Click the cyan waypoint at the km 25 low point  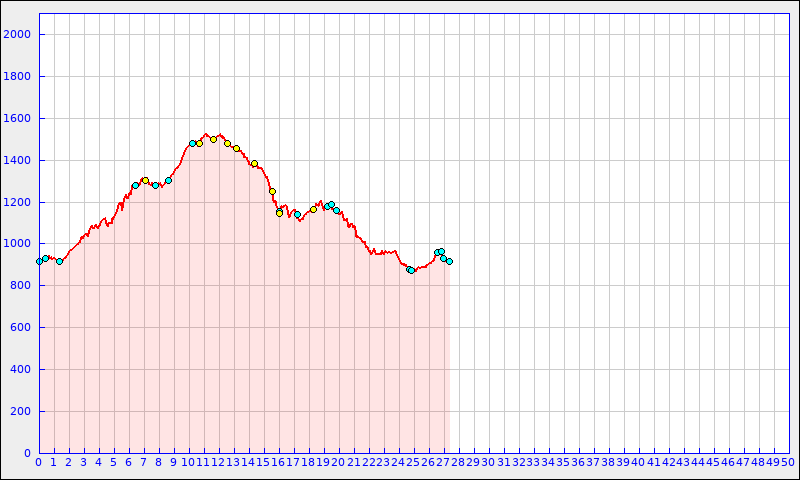click(x=410, y=270)
